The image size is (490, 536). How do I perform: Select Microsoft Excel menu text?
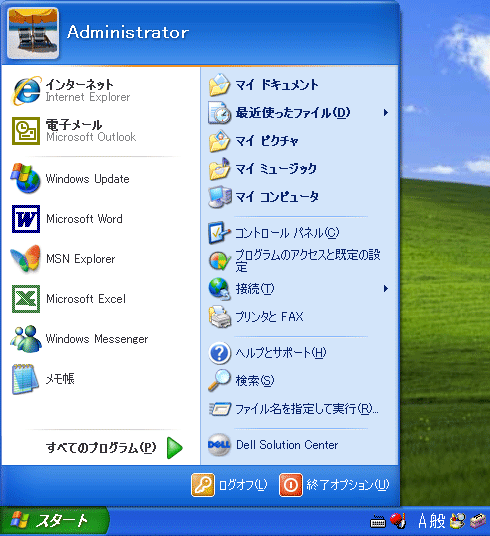86,299
